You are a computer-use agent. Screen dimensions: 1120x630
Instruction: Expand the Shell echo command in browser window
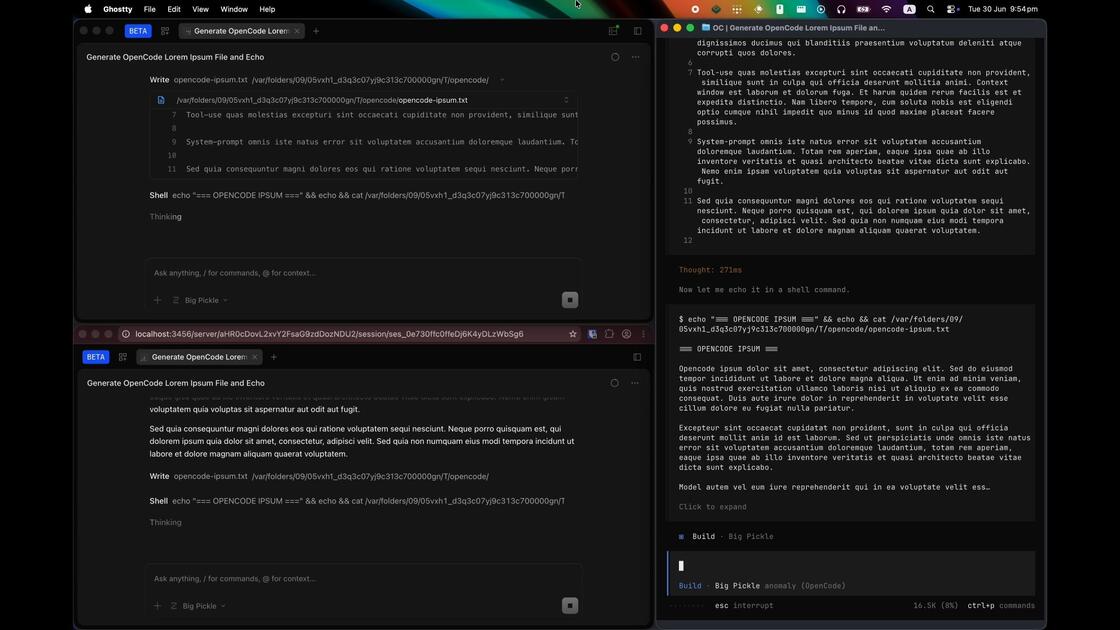tap(357, 501)
